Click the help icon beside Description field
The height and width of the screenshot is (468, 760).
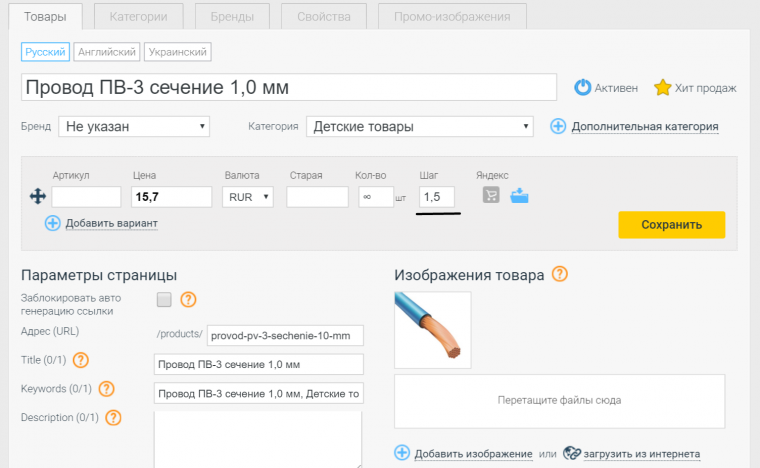point(113,417)
